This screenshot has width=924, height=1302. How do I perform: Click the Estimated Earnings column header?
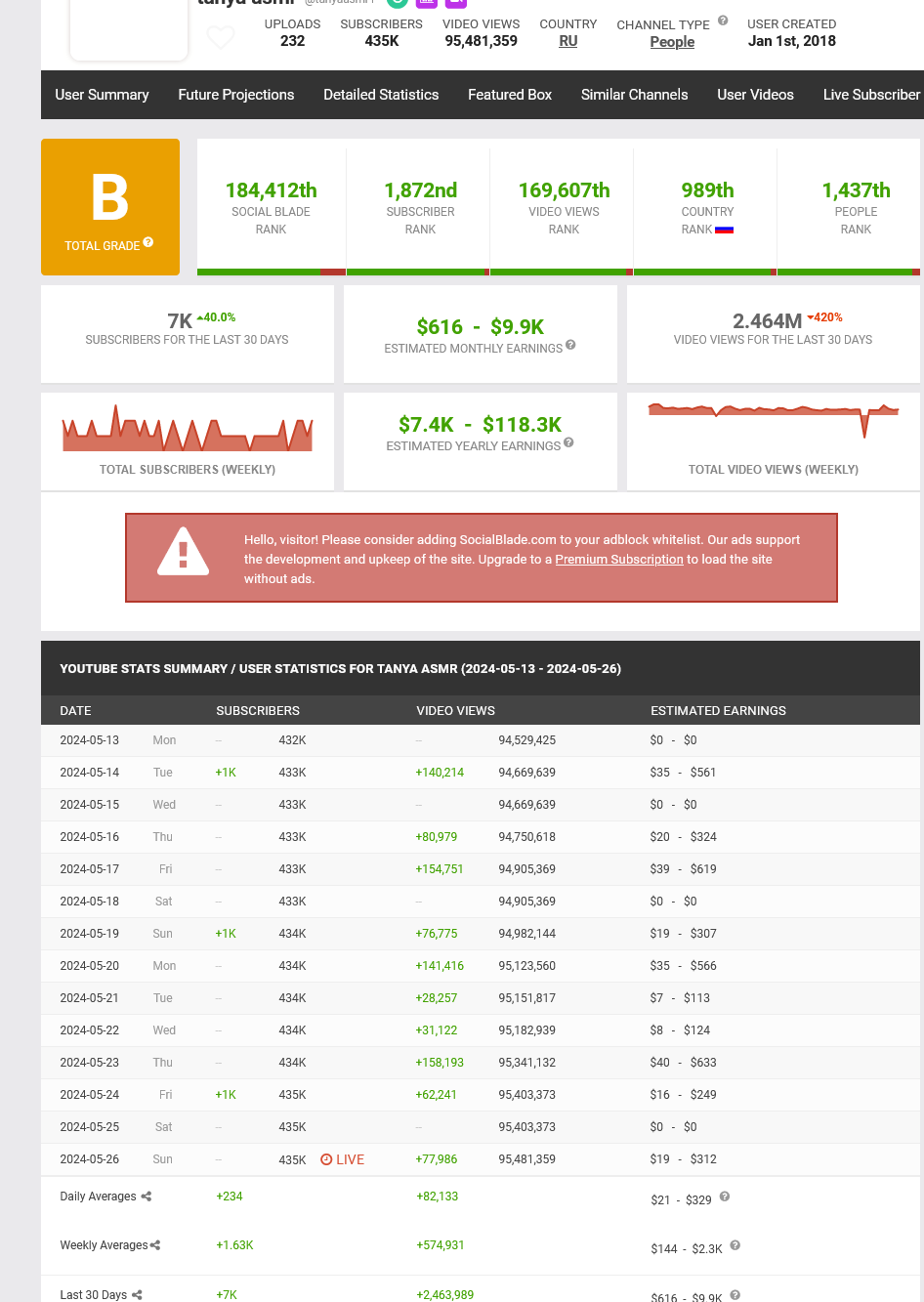[719, 711]
